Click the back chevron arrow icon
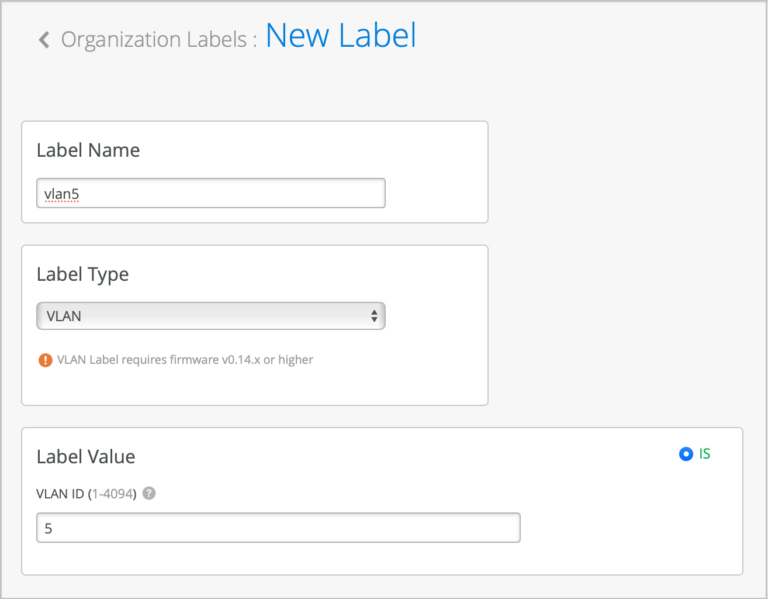 point(43,40)
